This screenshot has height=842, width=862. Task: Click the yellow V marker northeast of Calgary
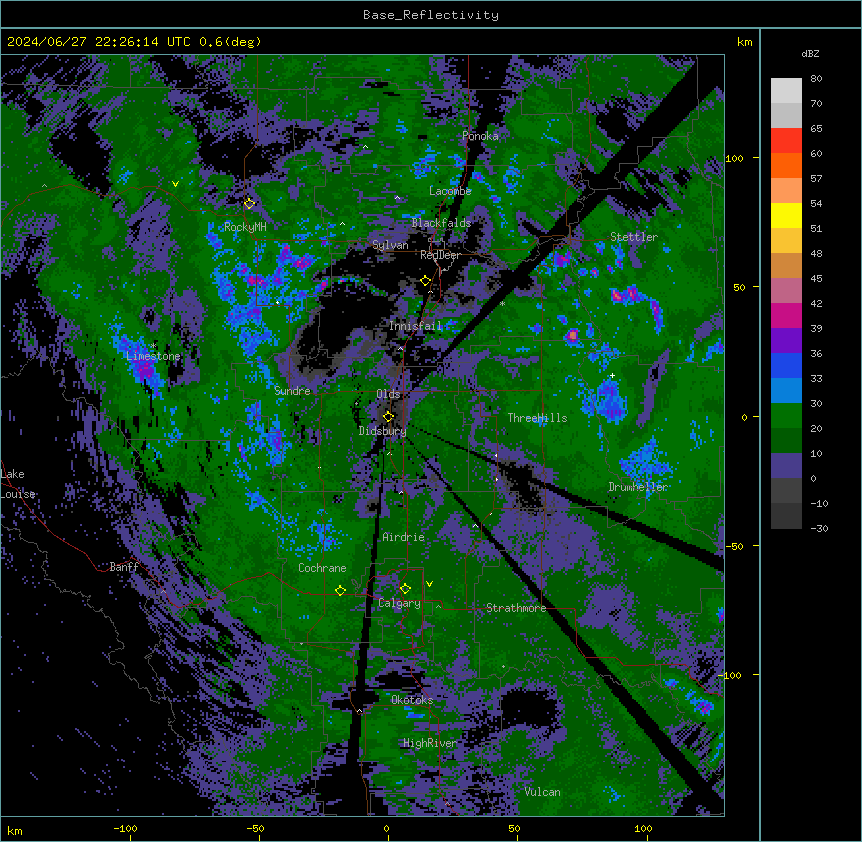click(x=429, y=583)
